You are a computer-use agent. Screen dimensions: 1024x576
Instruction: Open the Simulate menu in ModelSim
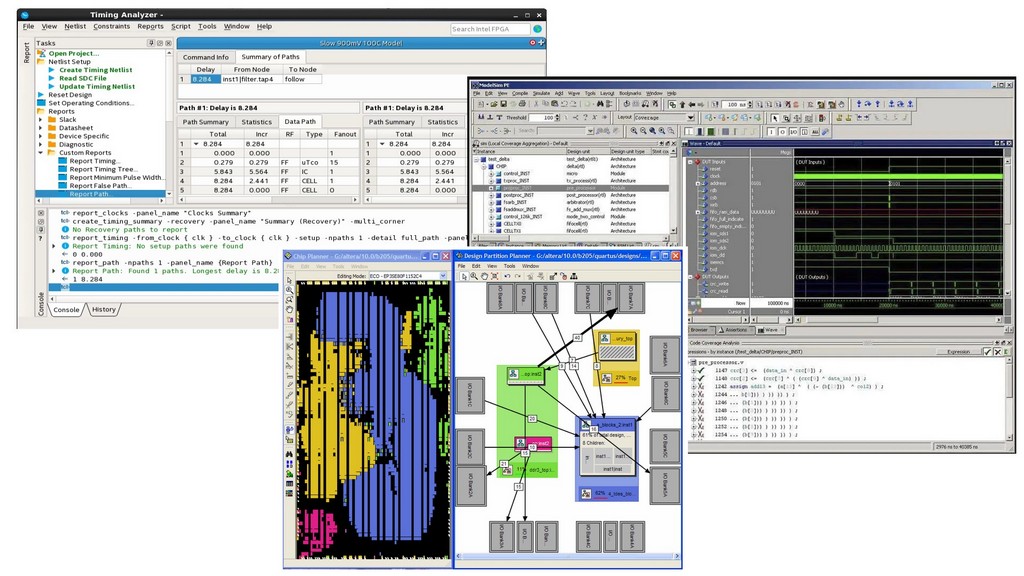click(541, 93)
